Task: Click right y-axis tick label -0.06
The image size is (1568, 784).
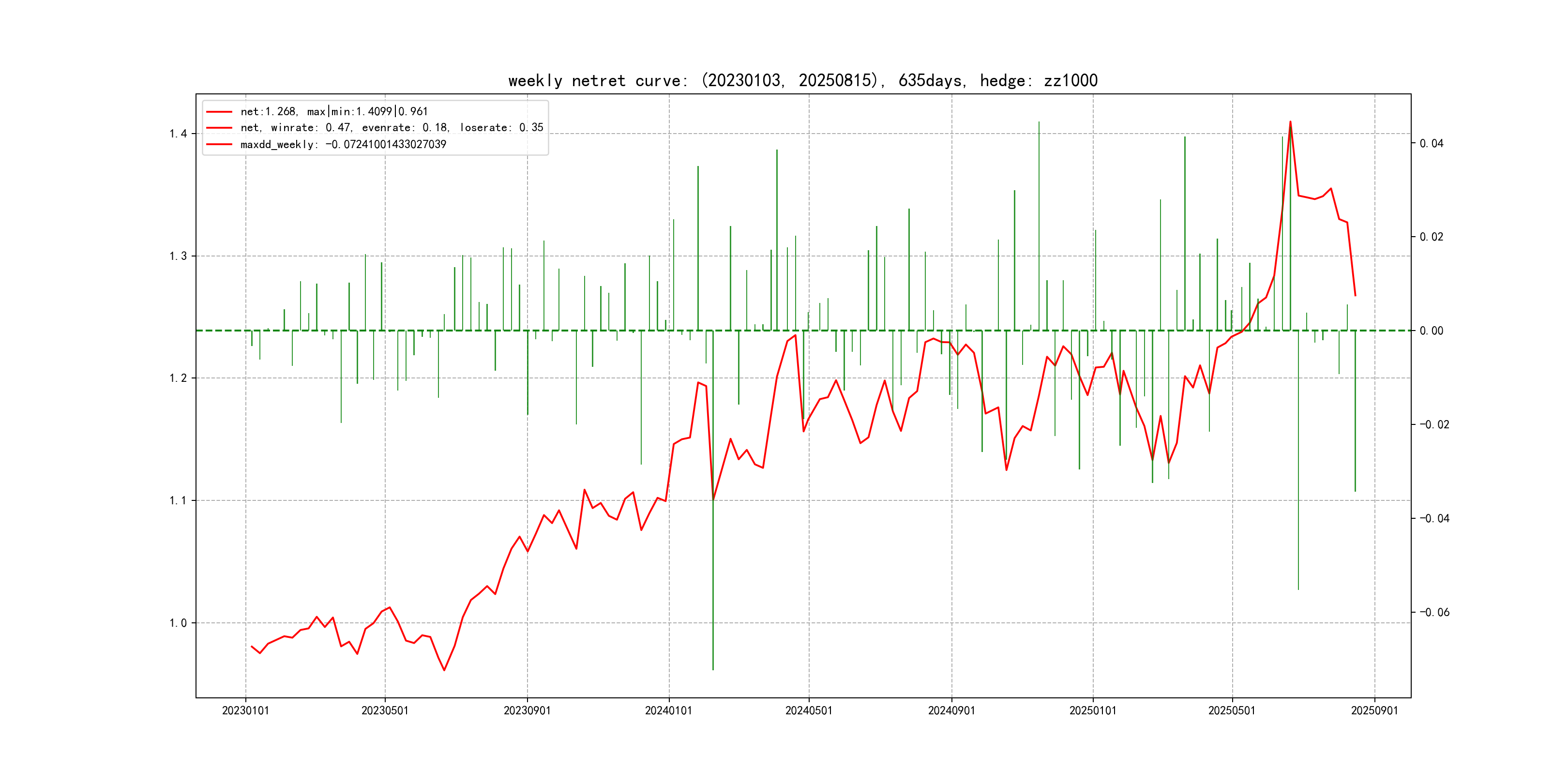Action: [1435, 612]
